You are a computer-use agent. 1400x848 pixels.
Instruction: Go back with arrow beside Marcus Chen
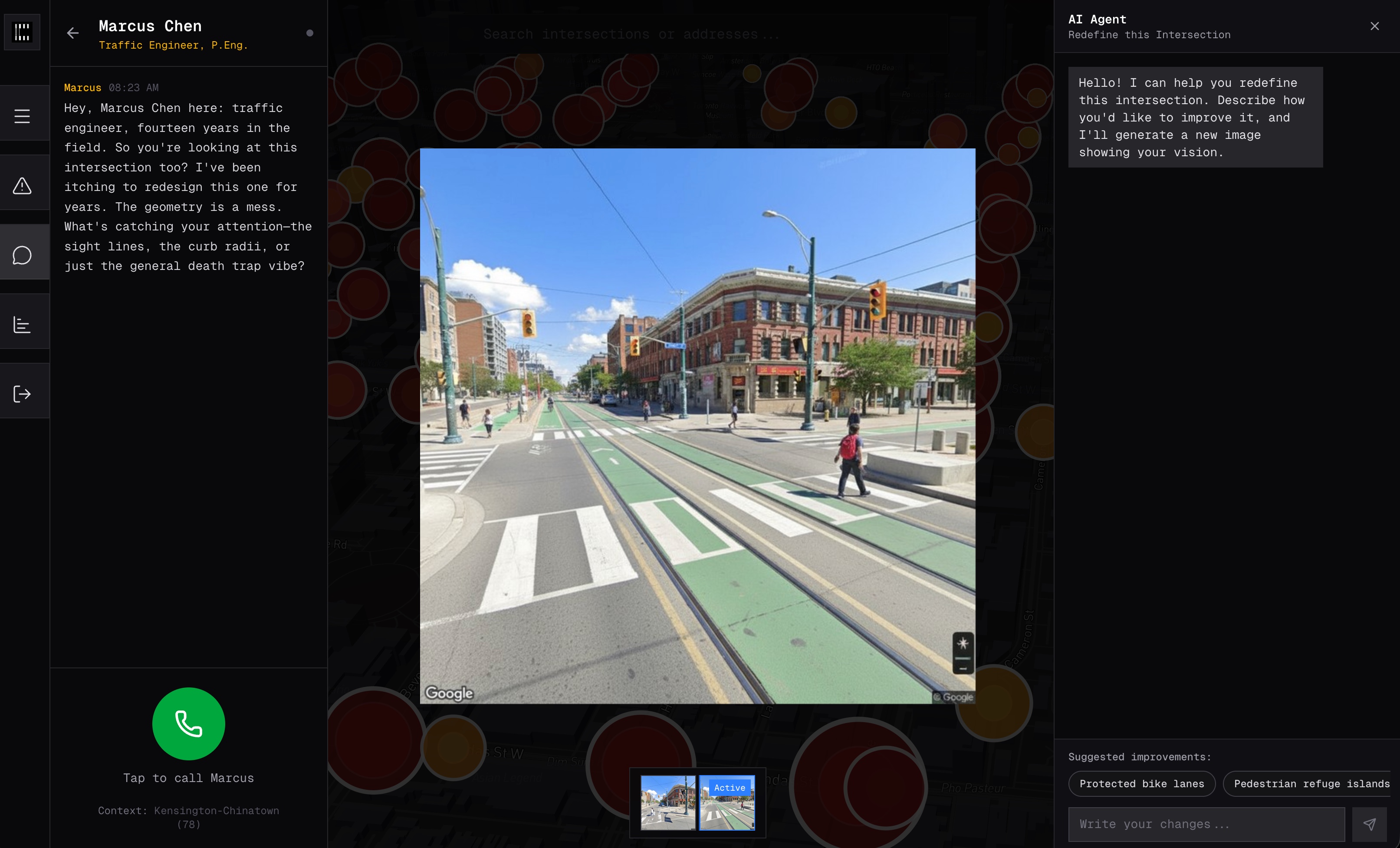point(73,33)
